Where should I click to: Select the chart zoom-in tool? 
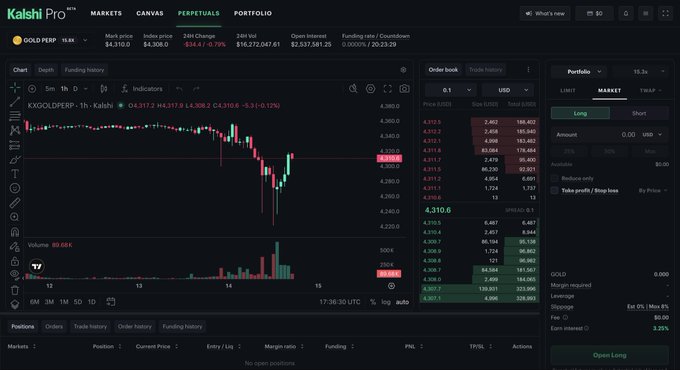pyautogui.click(x=15, y=217)
